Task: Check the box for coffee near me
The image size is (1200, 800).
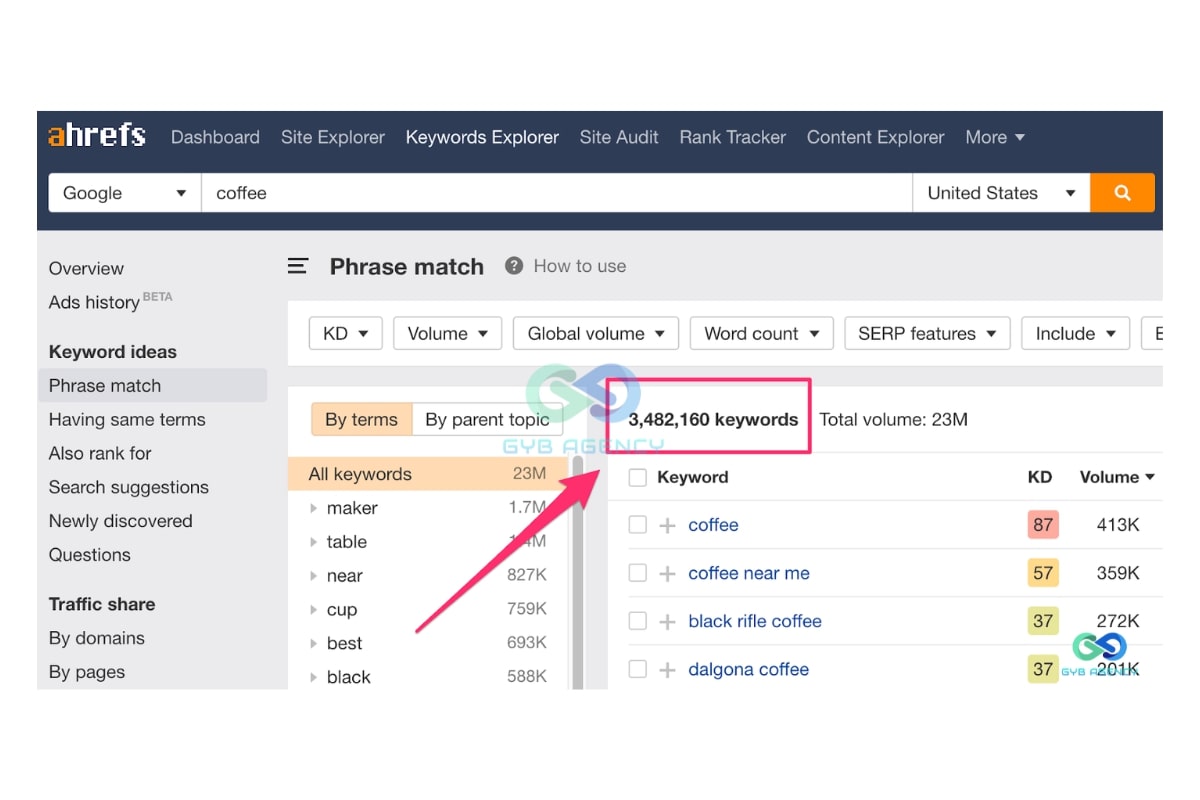Action: coord(638,573)
